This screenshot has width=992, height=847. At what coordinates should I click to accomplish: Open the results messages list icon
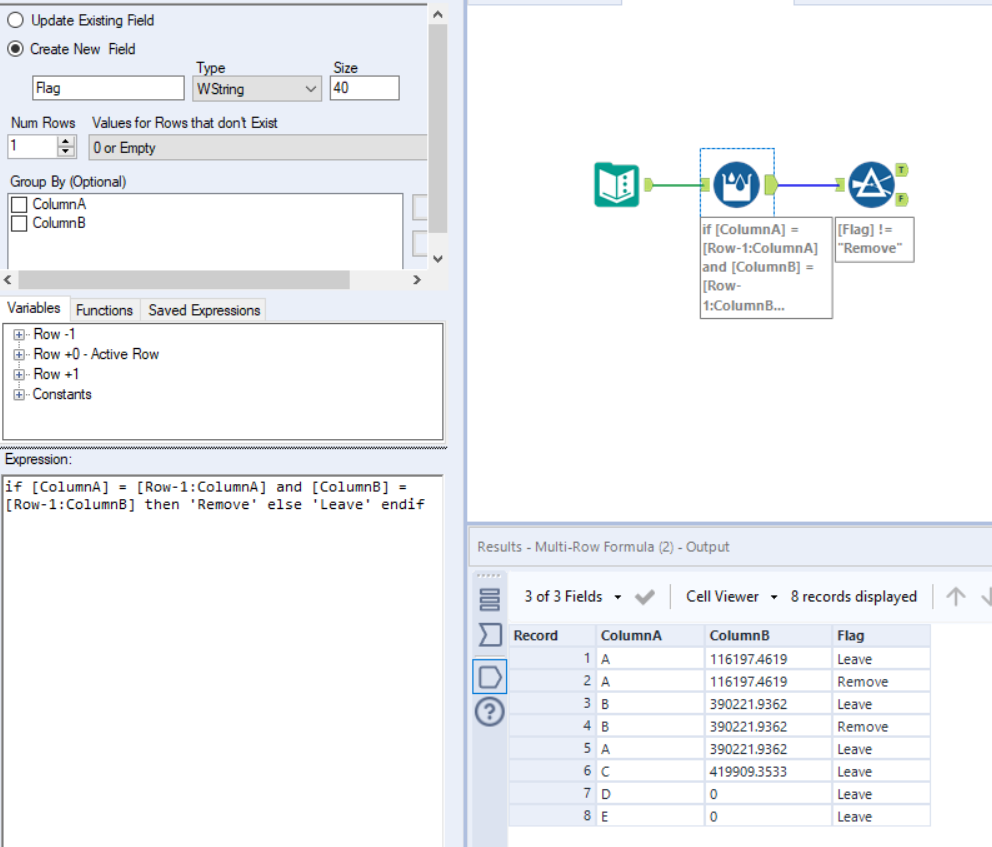point(490,599)
